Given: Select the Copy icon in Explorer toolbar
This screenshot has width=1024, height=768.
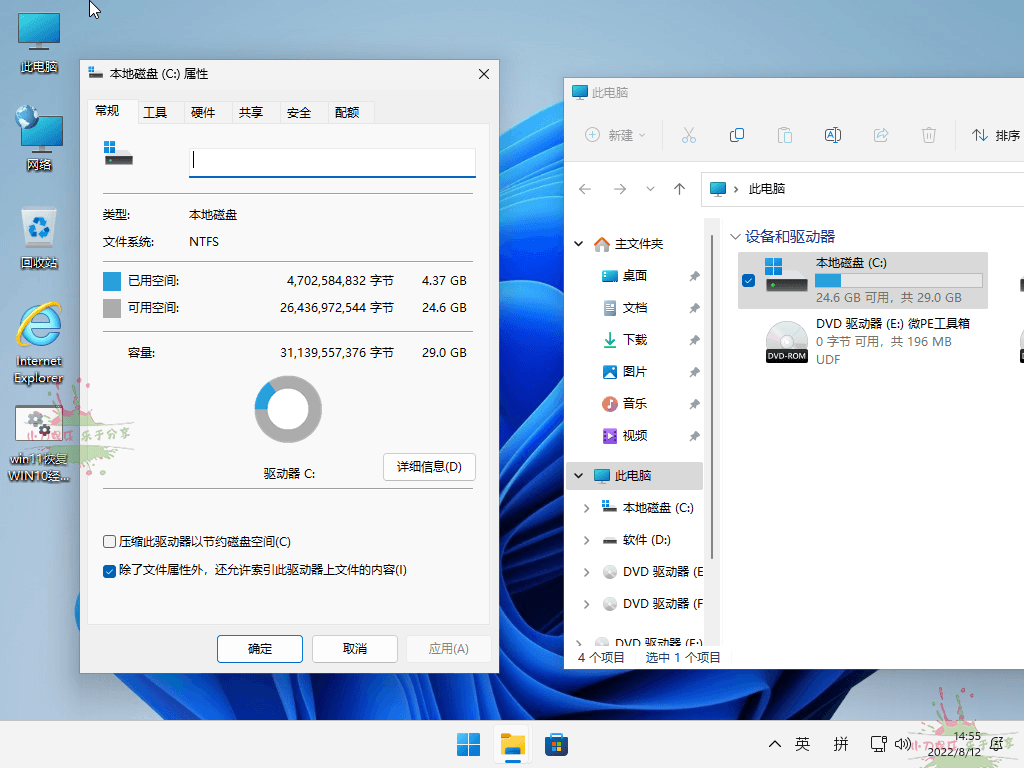Looking at the screenshot, I should point(737,134).
